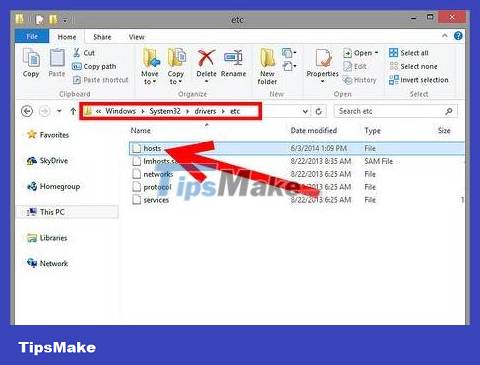Click the Copy ribbon button

pyautogui.click(x=31, y=63)
